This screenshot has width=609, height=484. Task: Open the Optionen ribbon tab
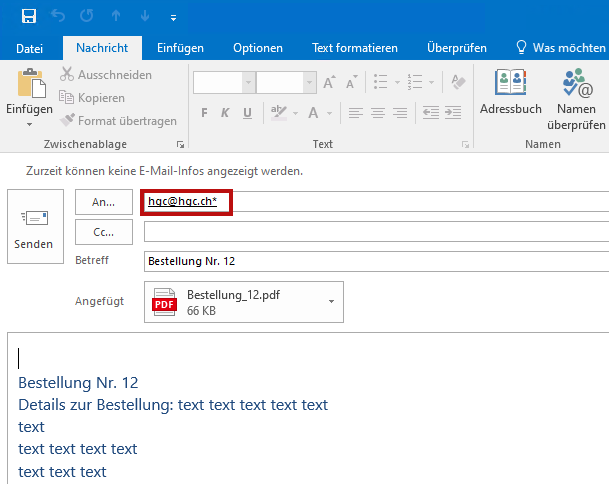click(258, 48)
